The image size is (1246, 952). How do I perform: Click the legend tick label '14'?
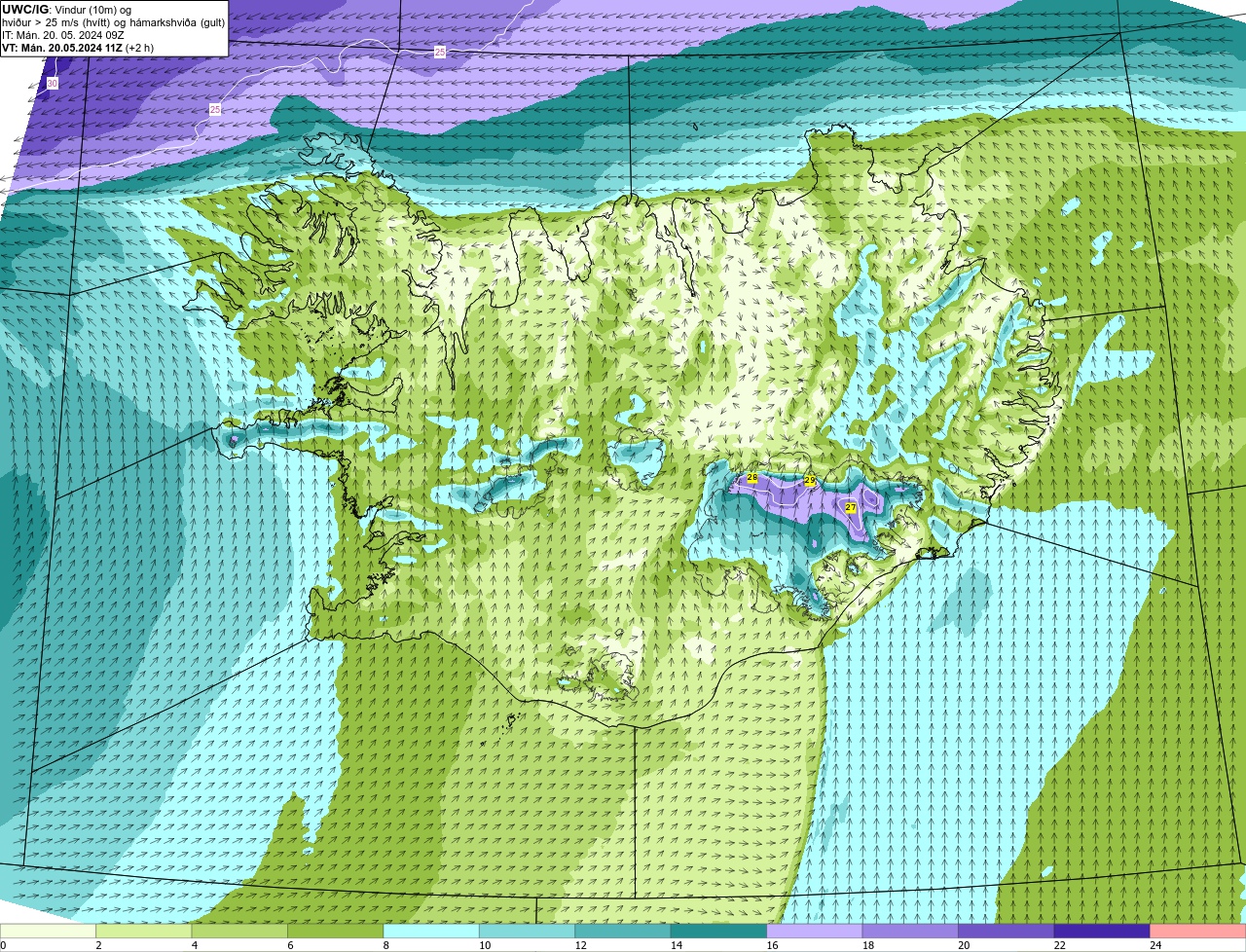676,945
